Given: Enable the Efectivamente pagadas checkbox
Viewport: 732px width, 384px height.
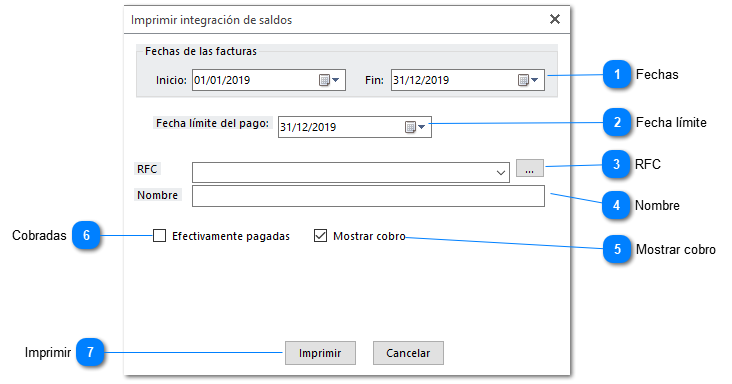Looking at the screenshot, I should pos(160,236).
